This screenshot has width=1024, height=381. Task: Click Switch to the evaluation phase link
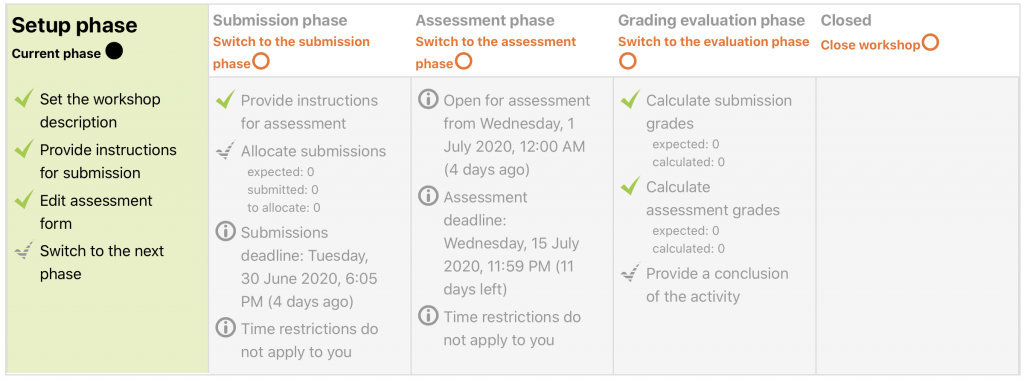[x=714, y=42]
